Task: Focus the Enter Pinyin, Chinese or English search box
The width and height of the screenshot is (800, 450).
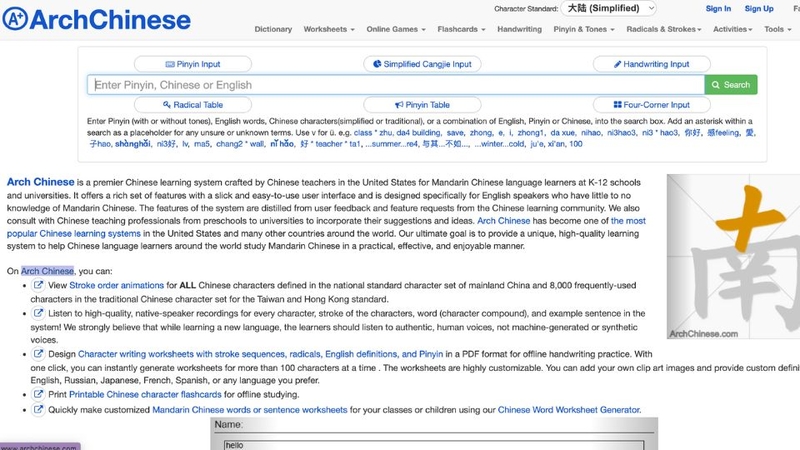Action: pyautogui.click(x=396, y=85)
